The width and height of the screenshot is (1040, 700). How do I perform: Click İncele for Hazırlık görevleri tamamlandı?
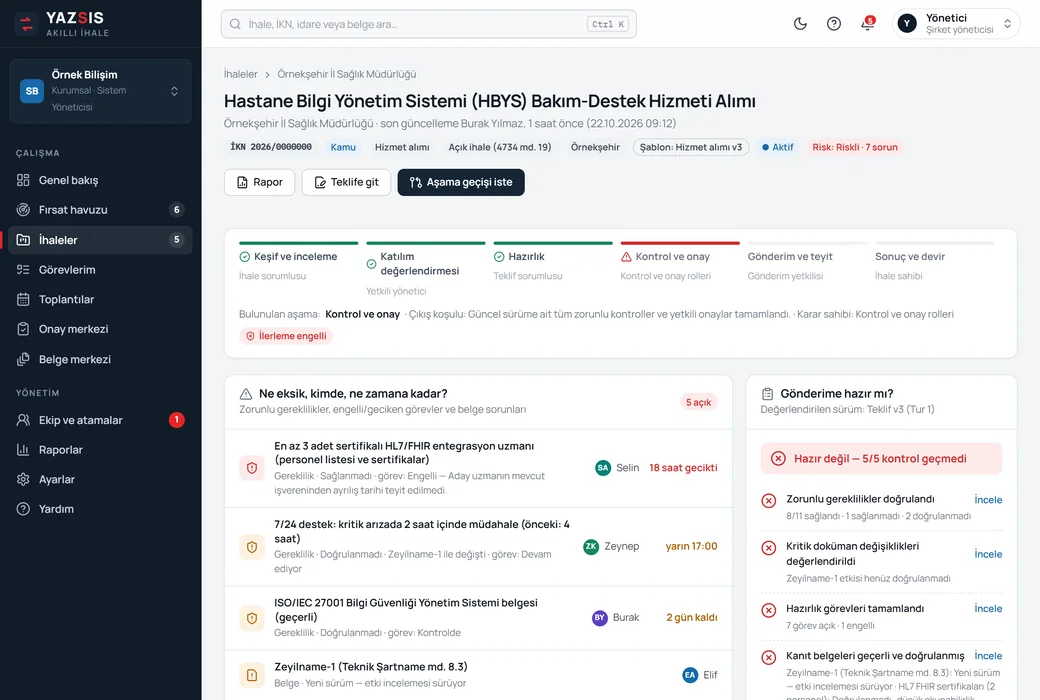[x=988, y=608]
